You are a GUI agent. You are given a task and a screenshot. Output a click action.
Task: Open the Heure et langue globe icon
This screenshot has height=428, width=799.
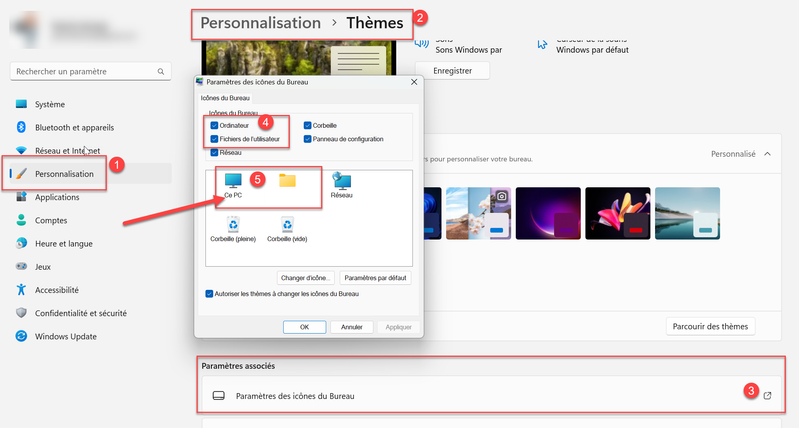click(x=21, y=243)
